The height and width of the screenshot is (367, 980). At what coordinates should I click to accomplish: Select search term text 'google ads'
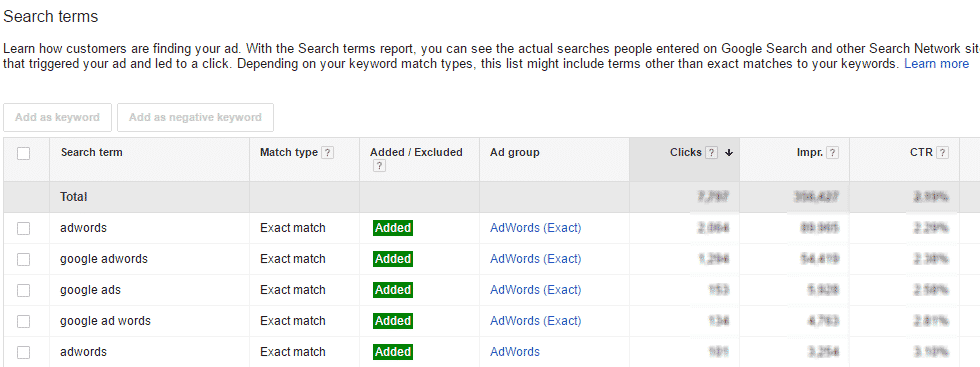(91, 290)
